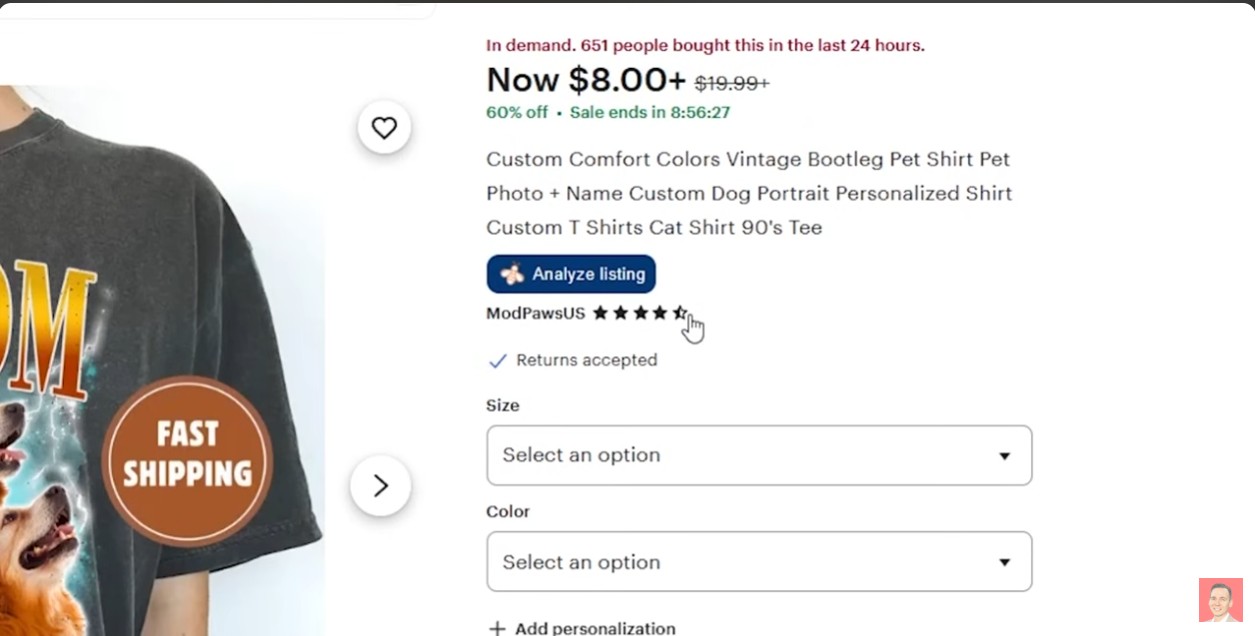This screenshot has height=636, width=1255.
Task: Click the plus icon beside Add personalization
Action: [497, 628]
